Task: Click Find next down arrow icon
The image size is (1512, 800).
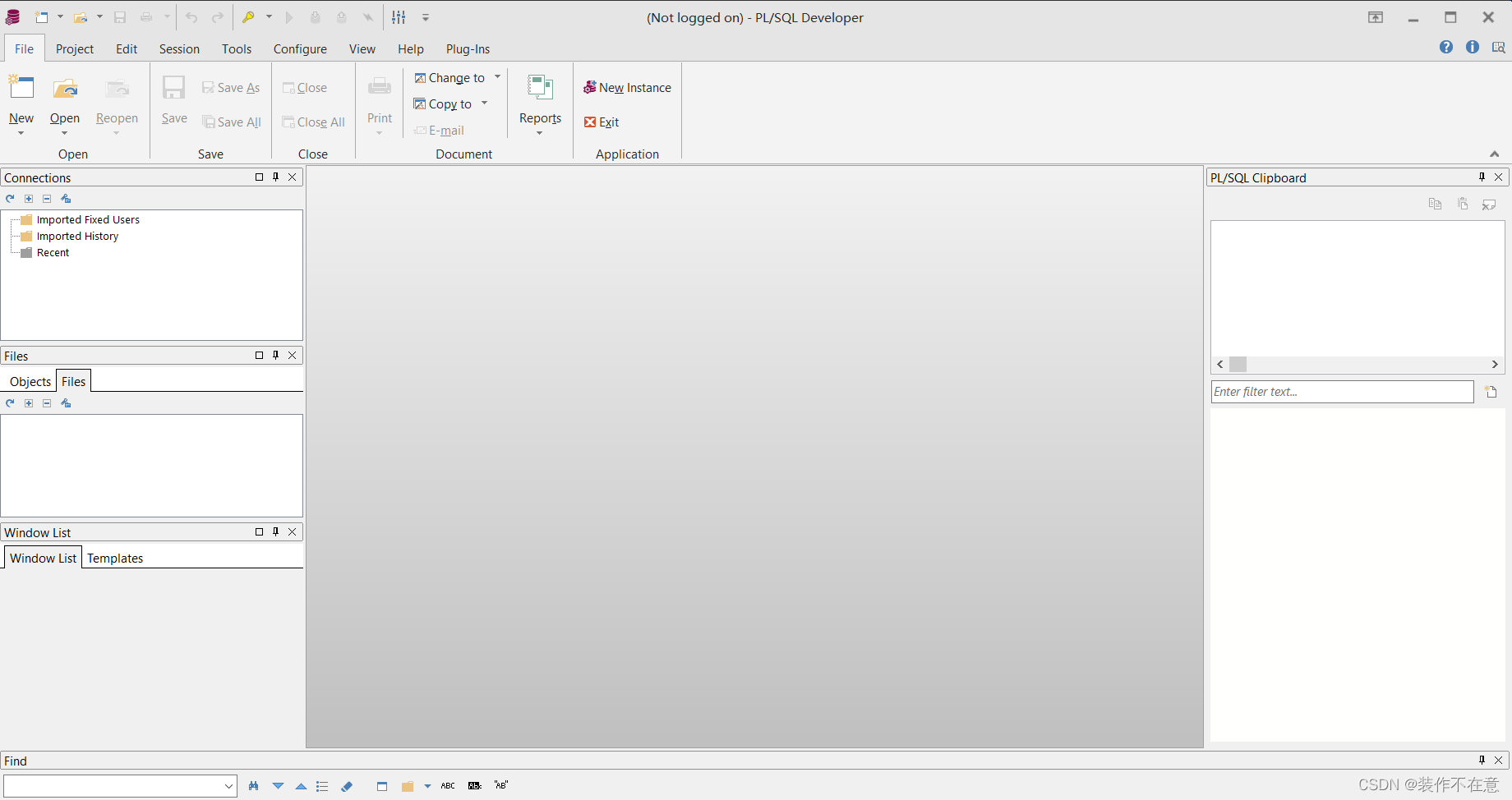Action: (278, 786)
